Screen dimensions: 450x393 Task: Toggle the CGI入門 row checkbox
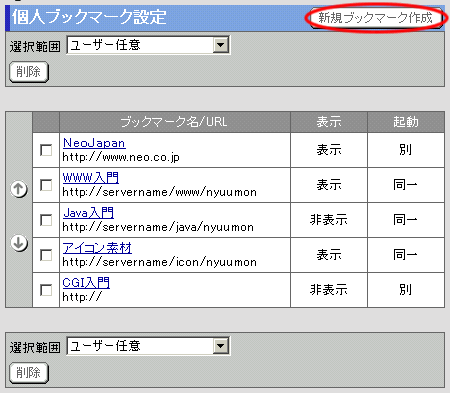click(46, 290)
